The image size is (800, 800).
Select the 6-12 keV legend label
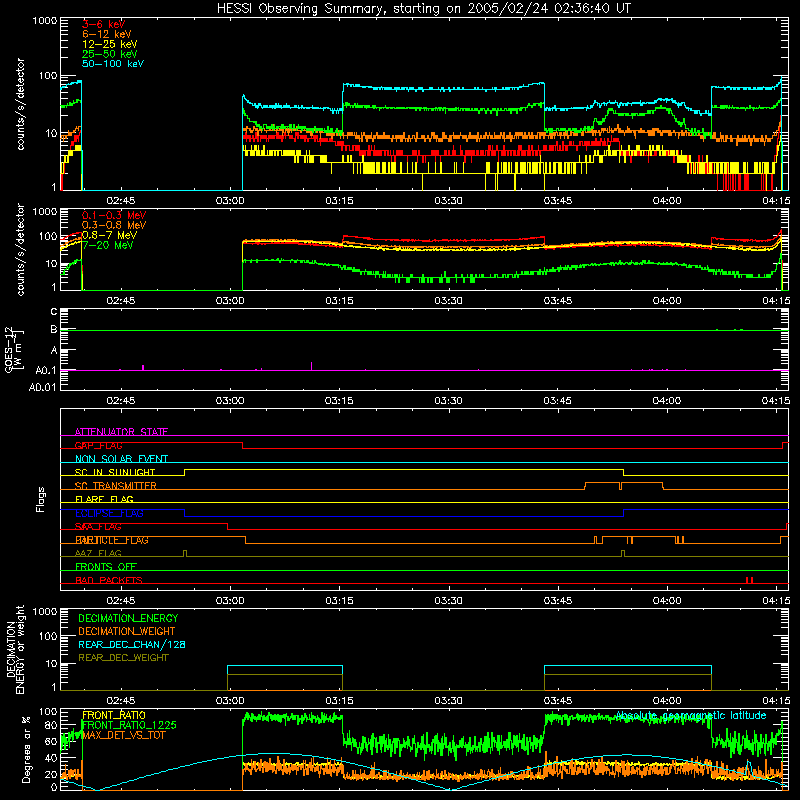click(107, 34)
